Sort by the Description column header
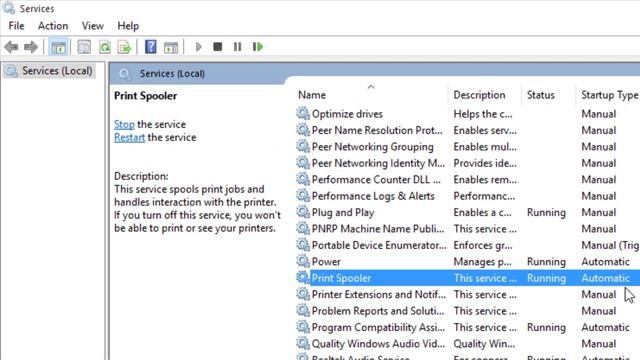640x360 pixels. tap(479, 95)
